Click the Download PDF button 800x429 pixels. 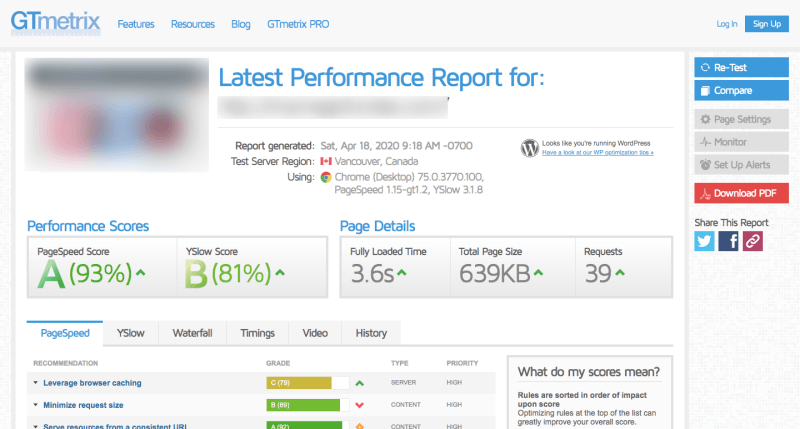coord(741,193)
